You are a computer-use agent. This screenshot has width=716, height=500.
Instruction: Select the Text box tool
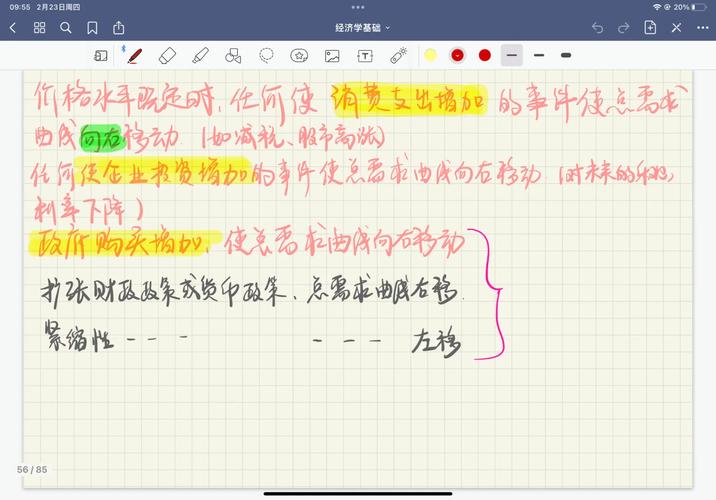coord(365,56)
